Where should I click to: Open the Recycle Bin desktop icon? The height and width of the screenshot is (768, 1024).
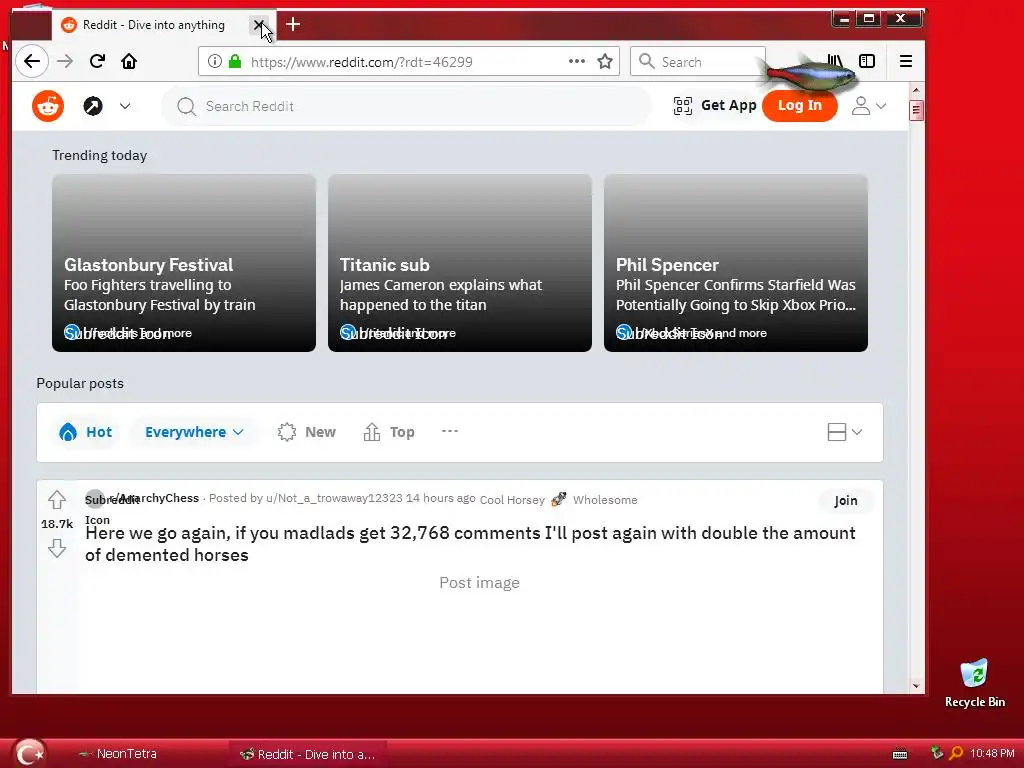pyautogui.click(x=974, y=683)
